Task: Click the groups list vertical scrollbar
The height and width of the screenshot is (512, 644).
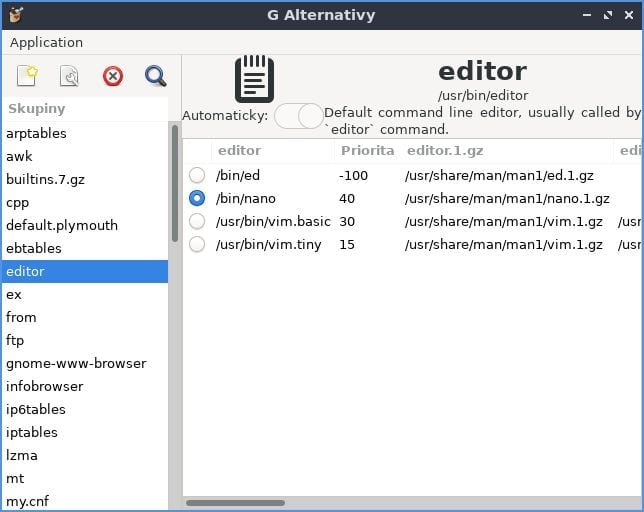Action: [175, 184]
